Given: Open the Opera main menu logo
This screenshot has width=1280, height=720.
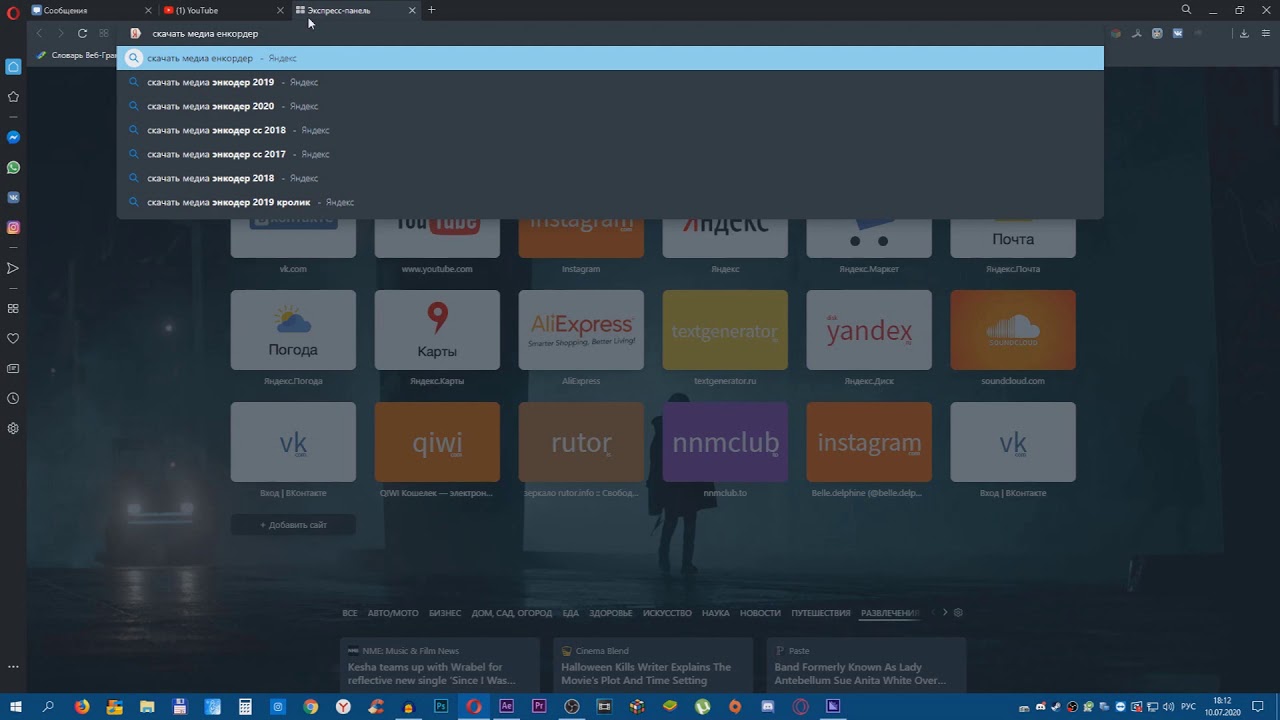Looking at the screenshot, I should 13,12.
